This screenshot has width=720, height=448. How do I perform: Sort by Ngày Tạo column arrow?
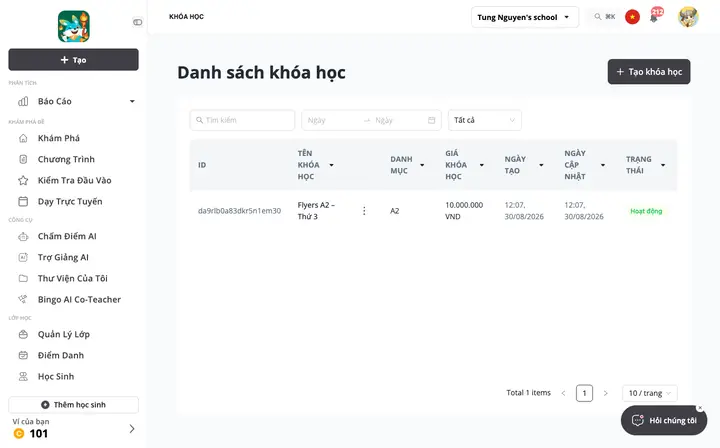[541, 165]
